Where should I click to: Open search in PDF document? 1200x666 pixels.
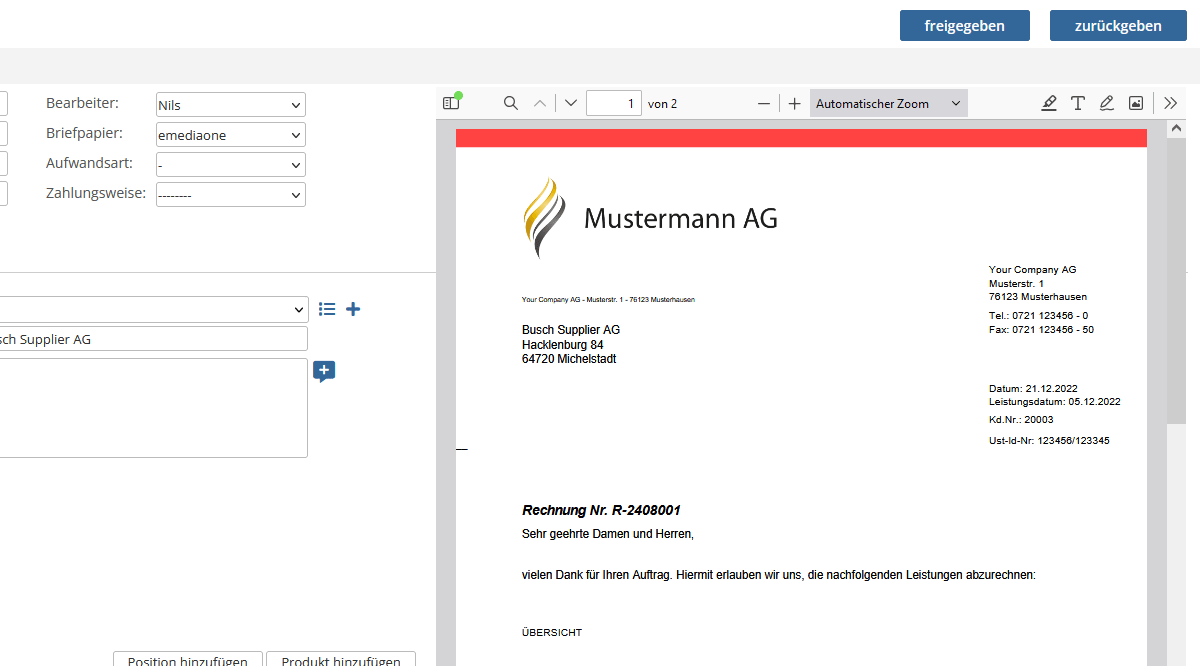tap(510, 103)
